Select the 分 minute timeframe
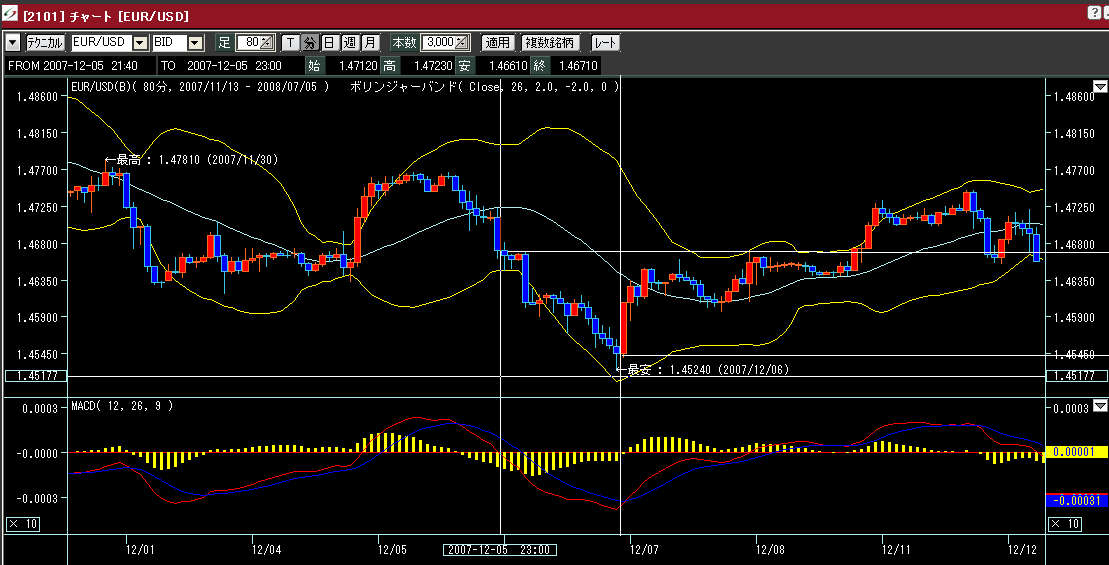 [x=310, y=42]
